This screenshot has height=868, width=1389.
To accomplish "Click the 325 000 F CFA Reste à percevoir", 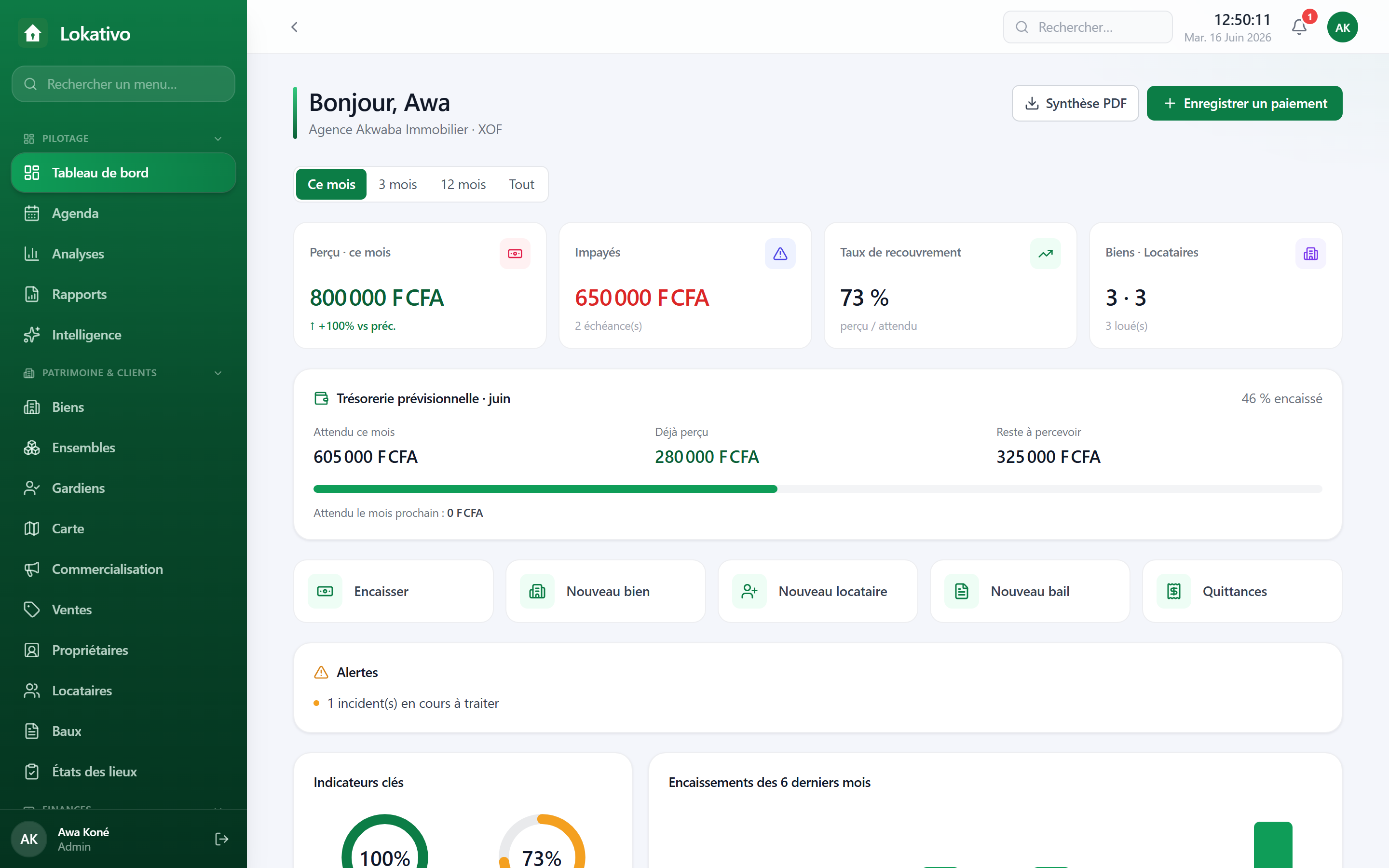I will (x=1048, y=457).
